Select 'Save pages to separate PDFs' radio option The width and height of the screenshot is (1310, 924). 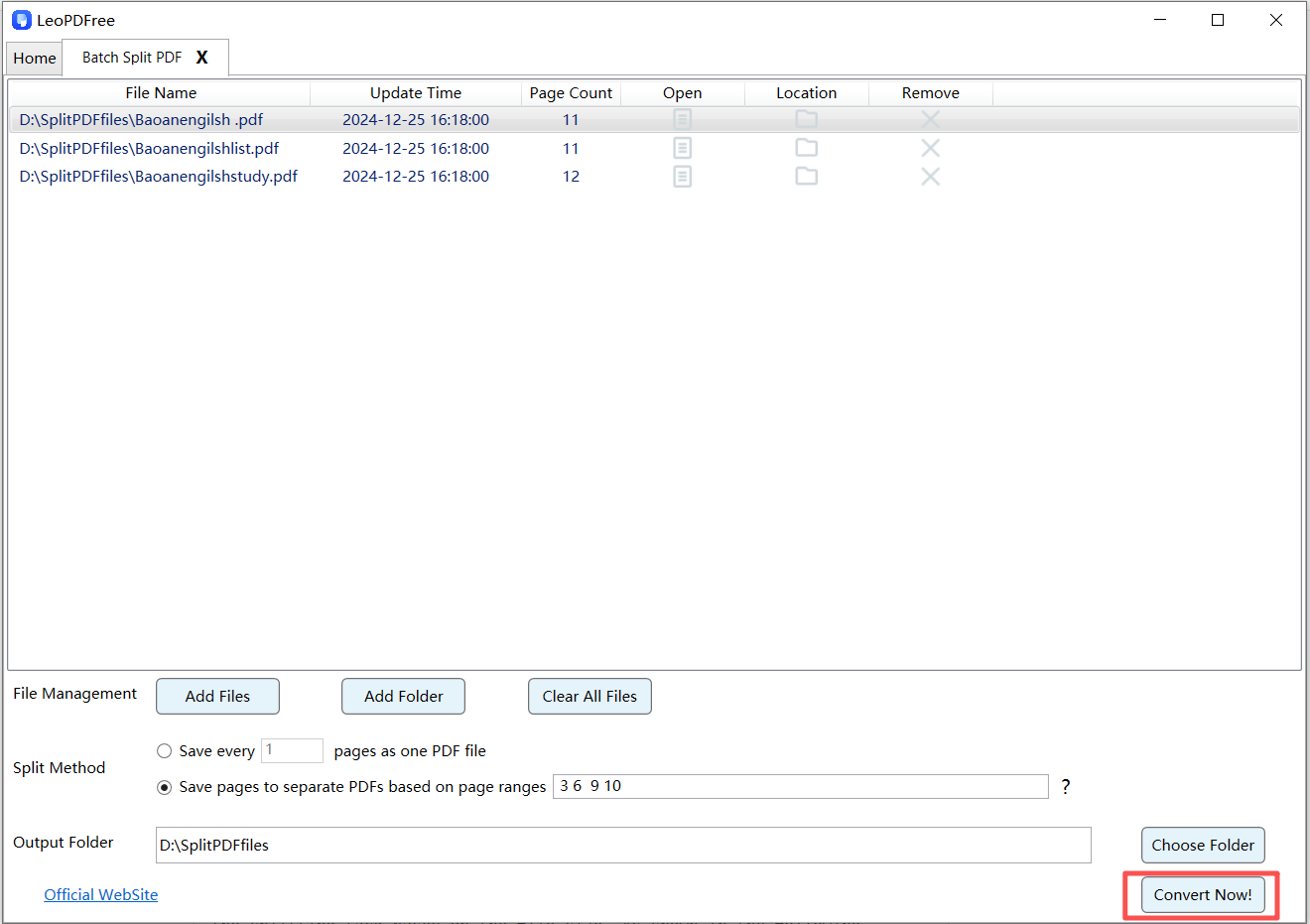[165, 787]
